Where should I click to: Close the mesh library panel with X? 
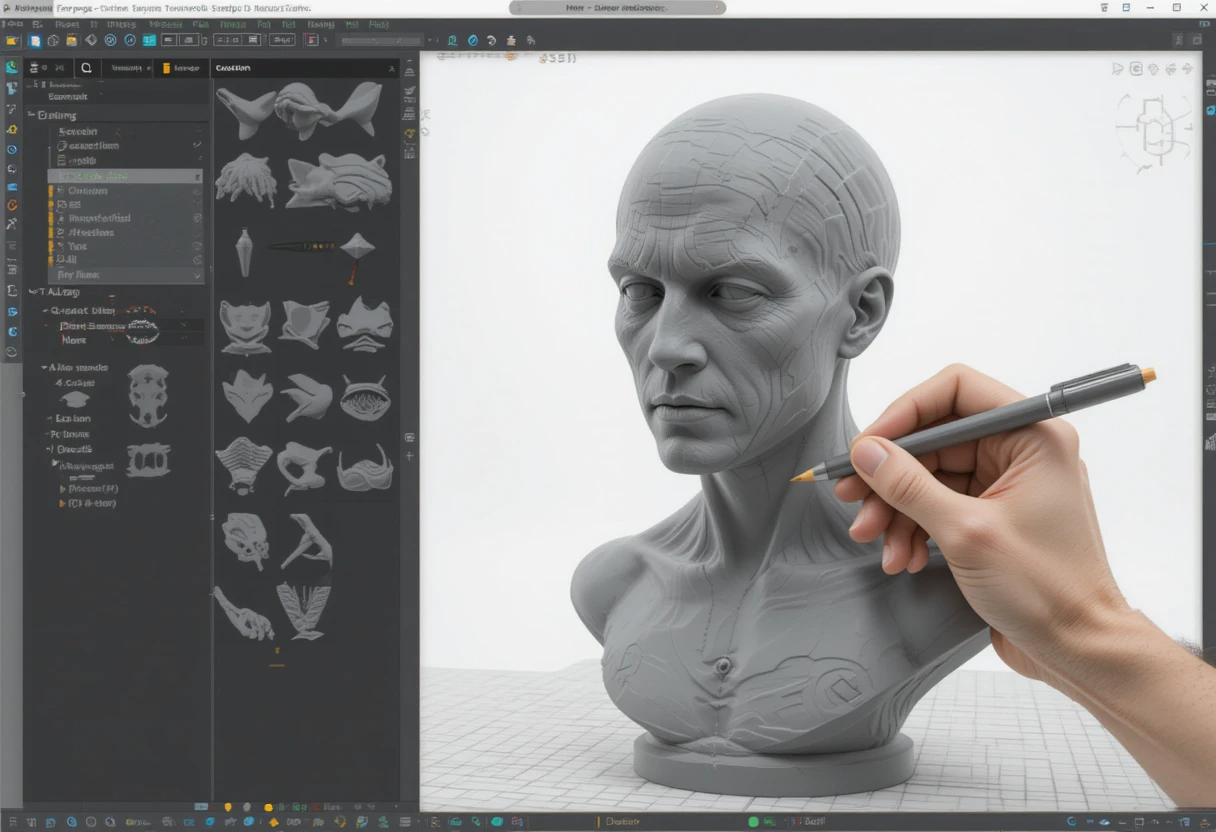(x=391, y=68)
